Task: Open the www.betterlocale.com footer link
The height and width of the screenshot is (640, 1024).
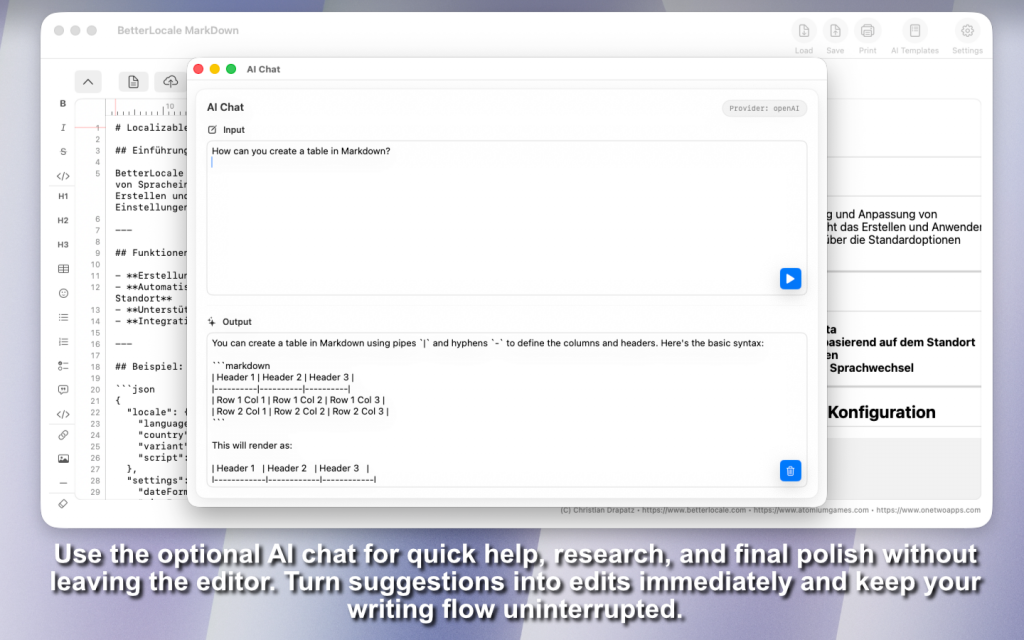Action: click(696, 510)
